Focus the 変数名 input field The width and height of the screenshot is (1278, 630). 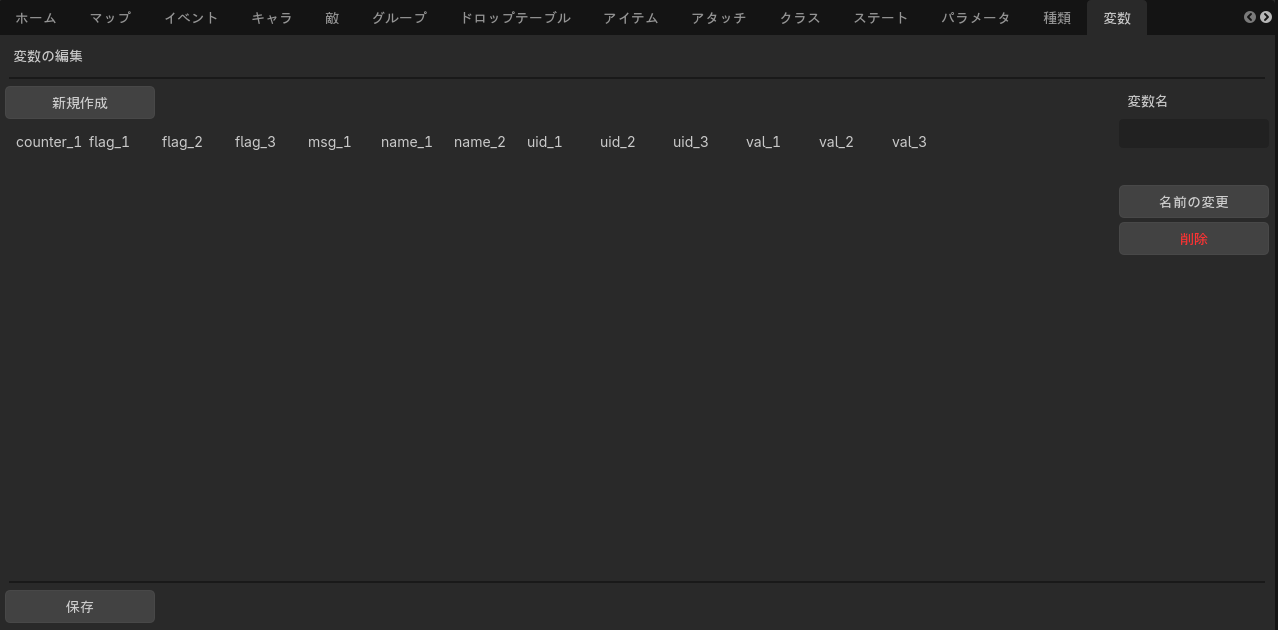pos(1194,133)
